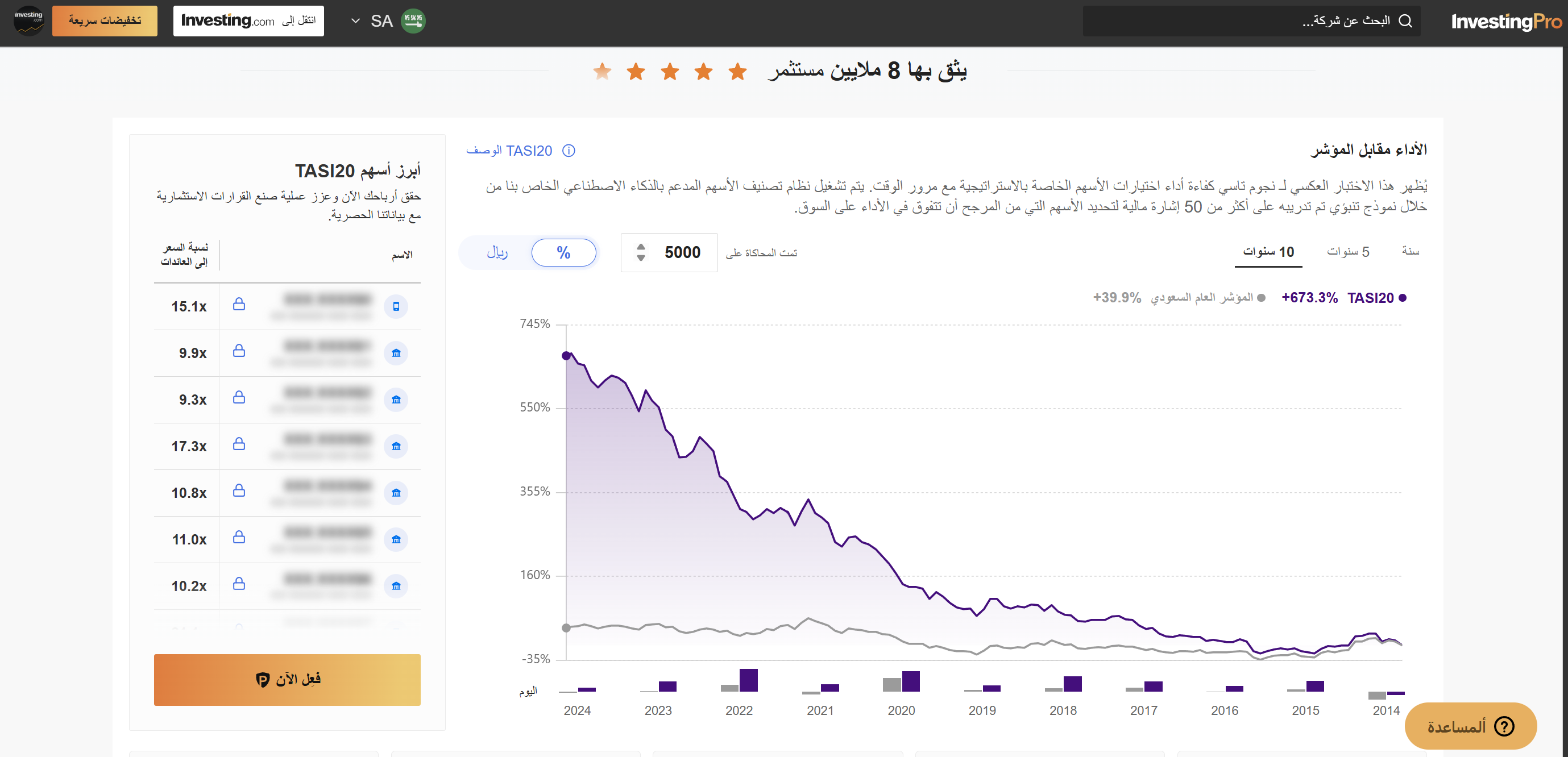Click the orange تخفيضات سريعة button
This screenshot has width=1568, height=757.
coord(105,20)
